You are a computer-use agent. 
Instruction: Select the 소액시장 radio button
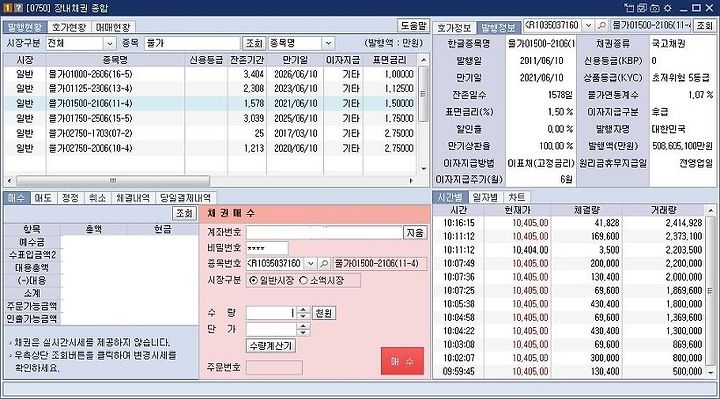click(304, 280)
